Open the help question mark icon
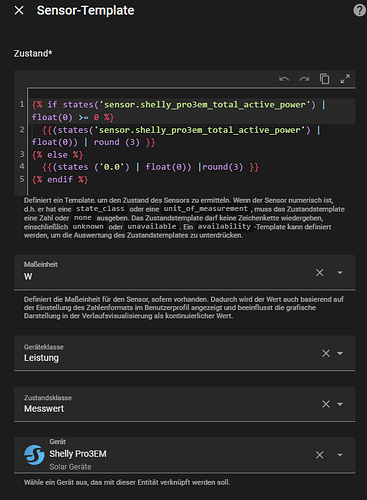Screen dimensions: 367x500 tap(359, 10)
